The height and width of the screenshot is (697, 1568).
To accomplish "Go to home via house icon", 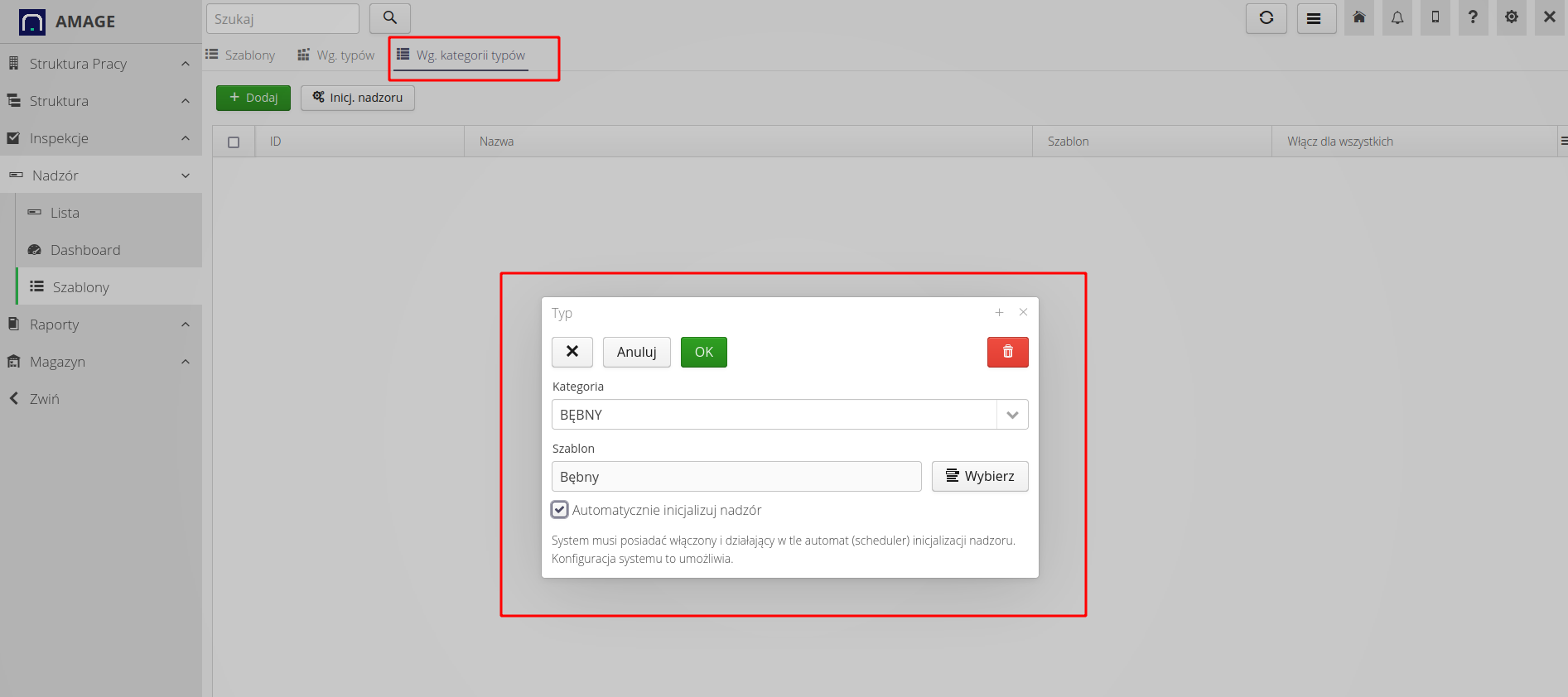I will (1358, 18).
